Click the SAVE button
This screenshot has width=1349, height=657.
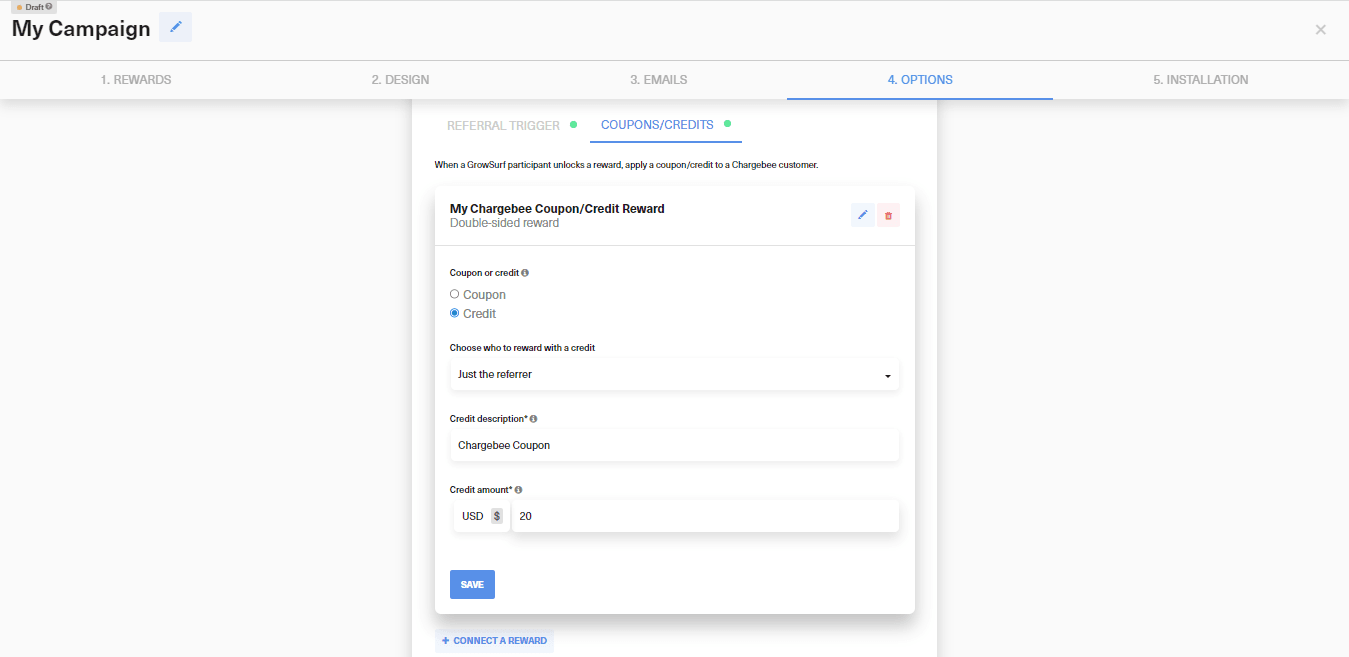coord(471,584)
